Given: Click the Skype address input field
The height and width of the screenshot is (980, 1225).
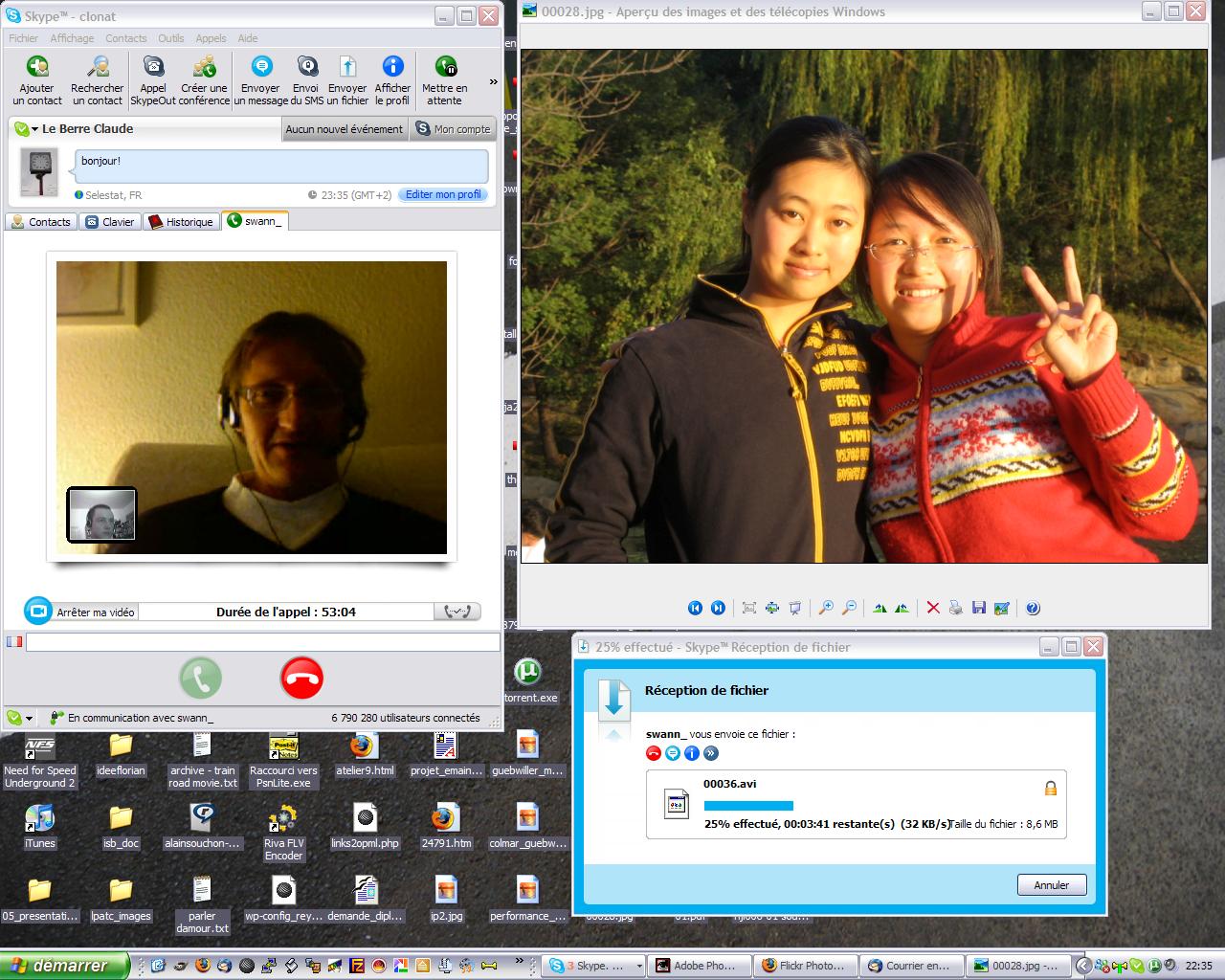Looking at the screenshot, I should 262,642.
